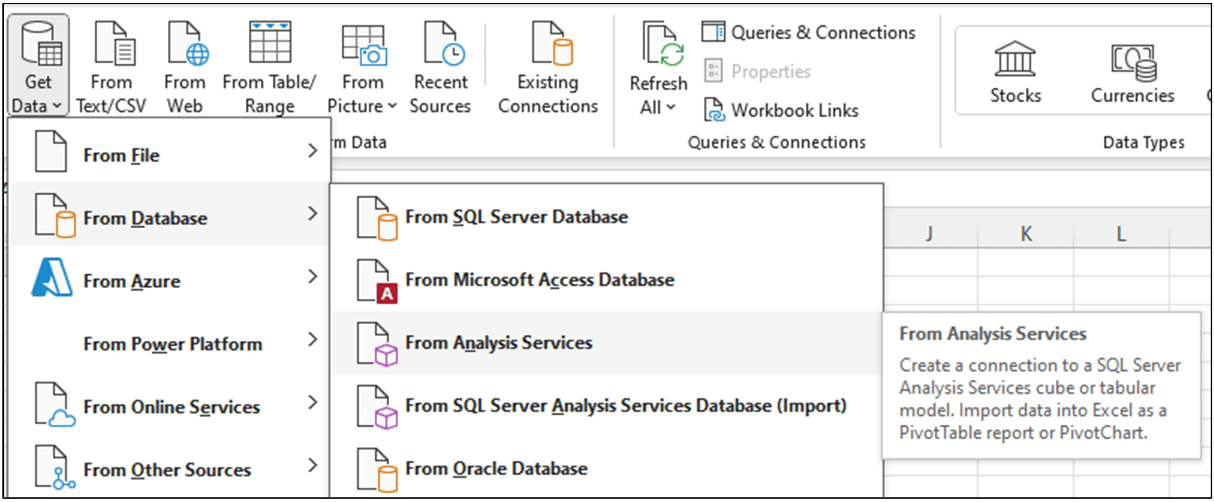
Task: Select the Currencies data type icon
Action: [x=1133, y=61]
